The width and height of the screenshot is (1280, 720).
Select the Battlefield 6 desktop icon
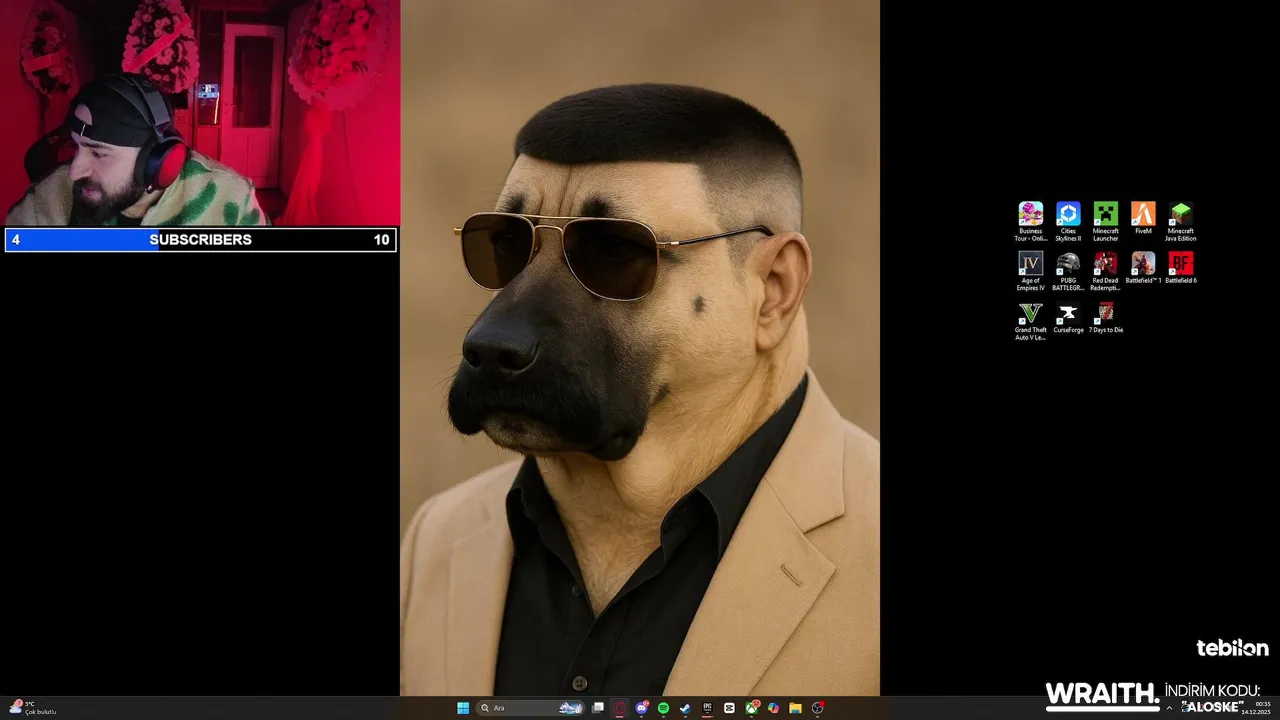pos(1180,267)
